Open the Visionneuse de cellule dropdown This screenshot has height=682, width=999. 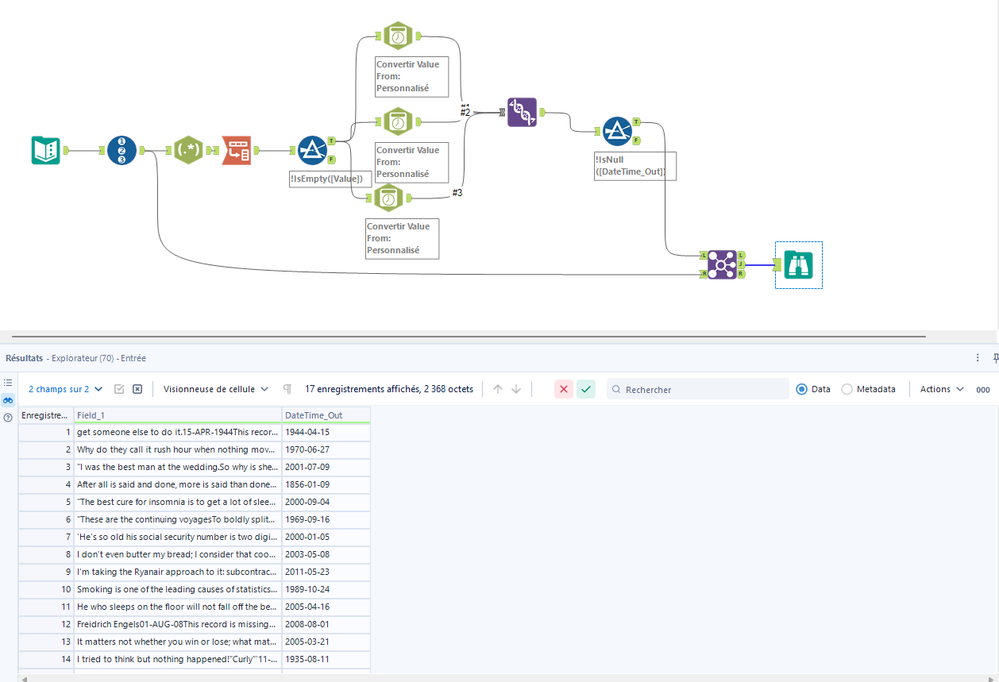point(216,389)
